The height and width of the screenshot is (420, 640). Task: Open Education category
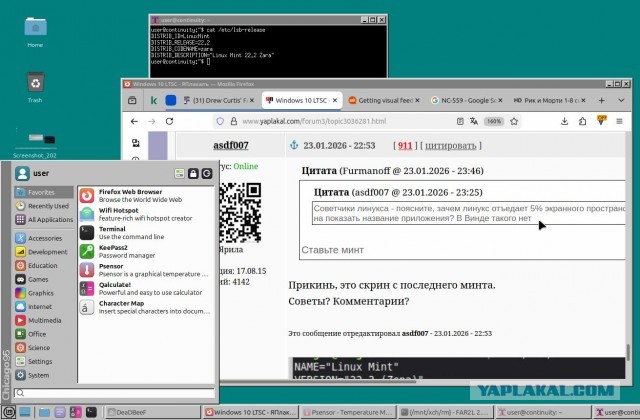(x=44, y=266)
